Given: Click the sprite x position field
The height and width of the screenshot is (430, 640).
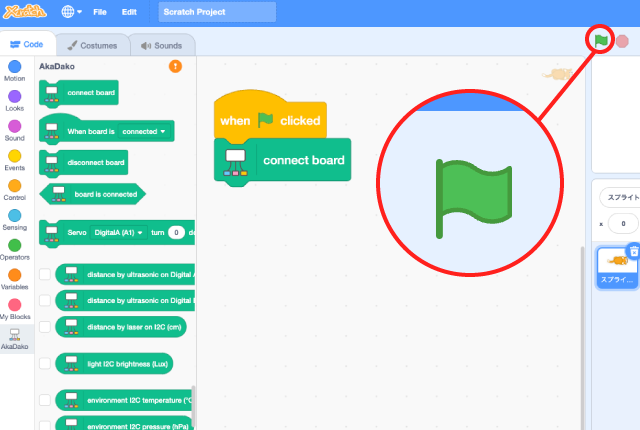Looking at the screenshot, I should [623, 224].
